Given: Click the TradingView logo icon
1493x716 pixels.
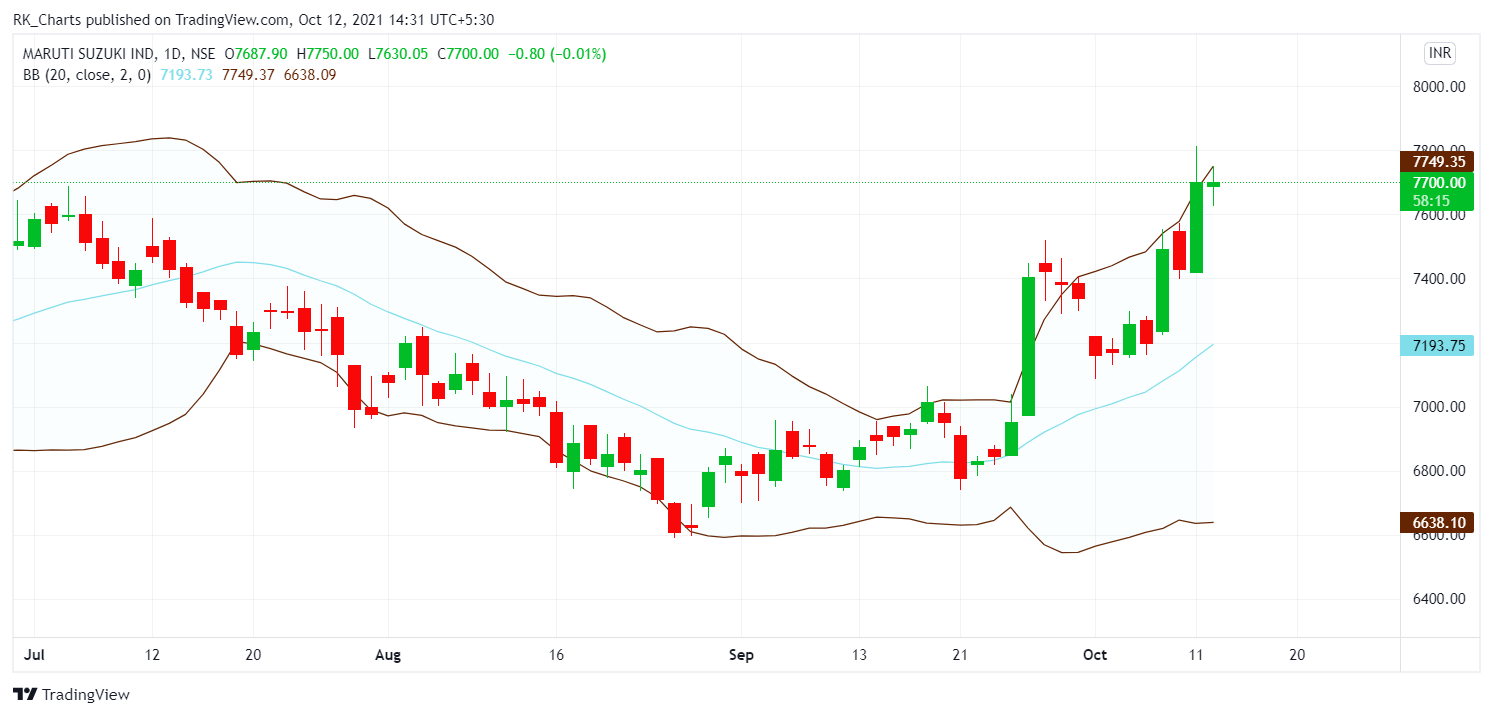Looking at the screenshot, I should click(25, 694).
